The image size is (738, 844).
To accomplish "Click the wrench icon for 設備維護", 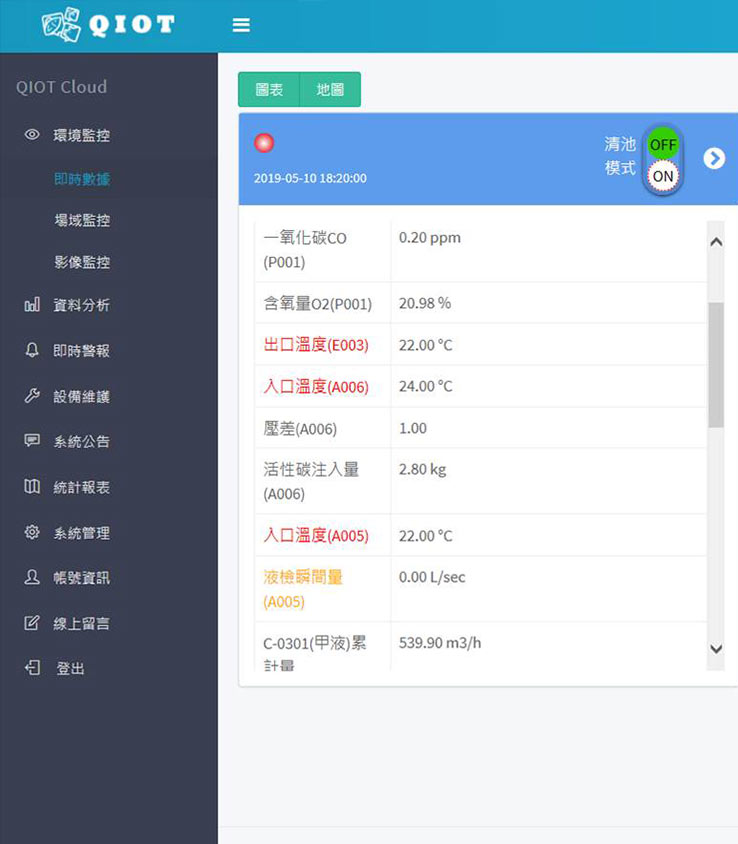I will [x=32, y=396].
